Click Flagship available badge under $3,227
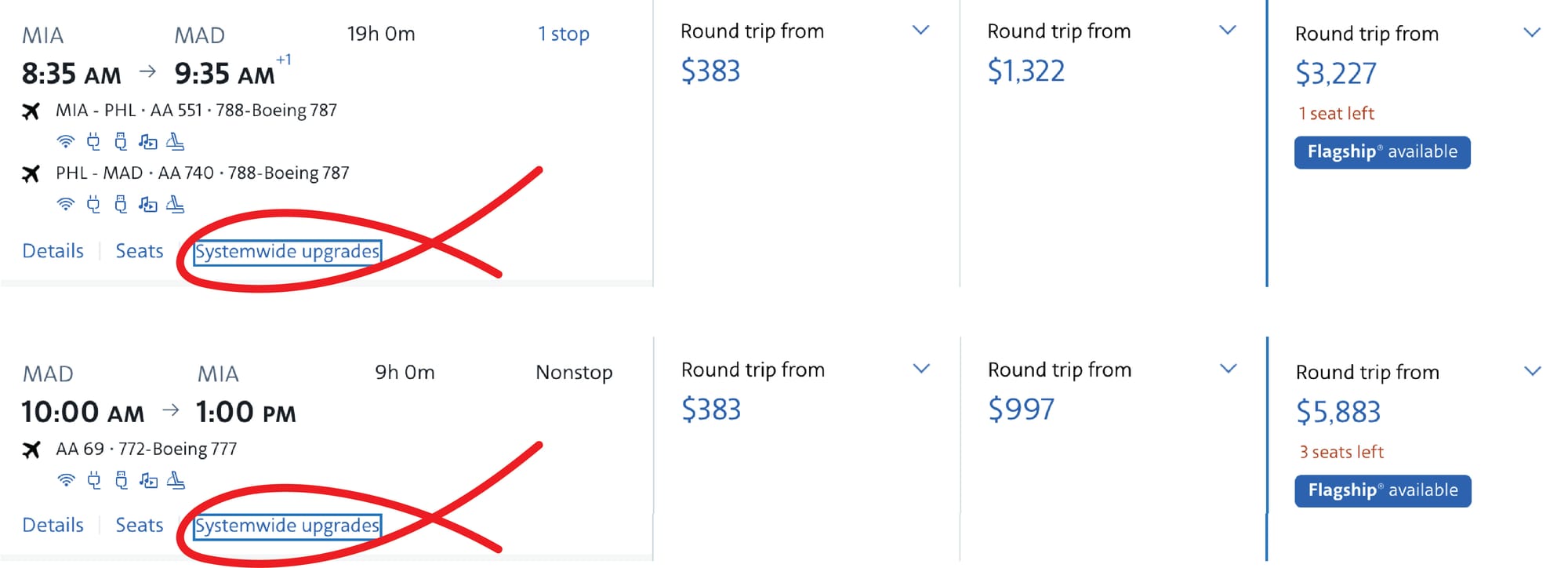 (x=1382, y=152)
